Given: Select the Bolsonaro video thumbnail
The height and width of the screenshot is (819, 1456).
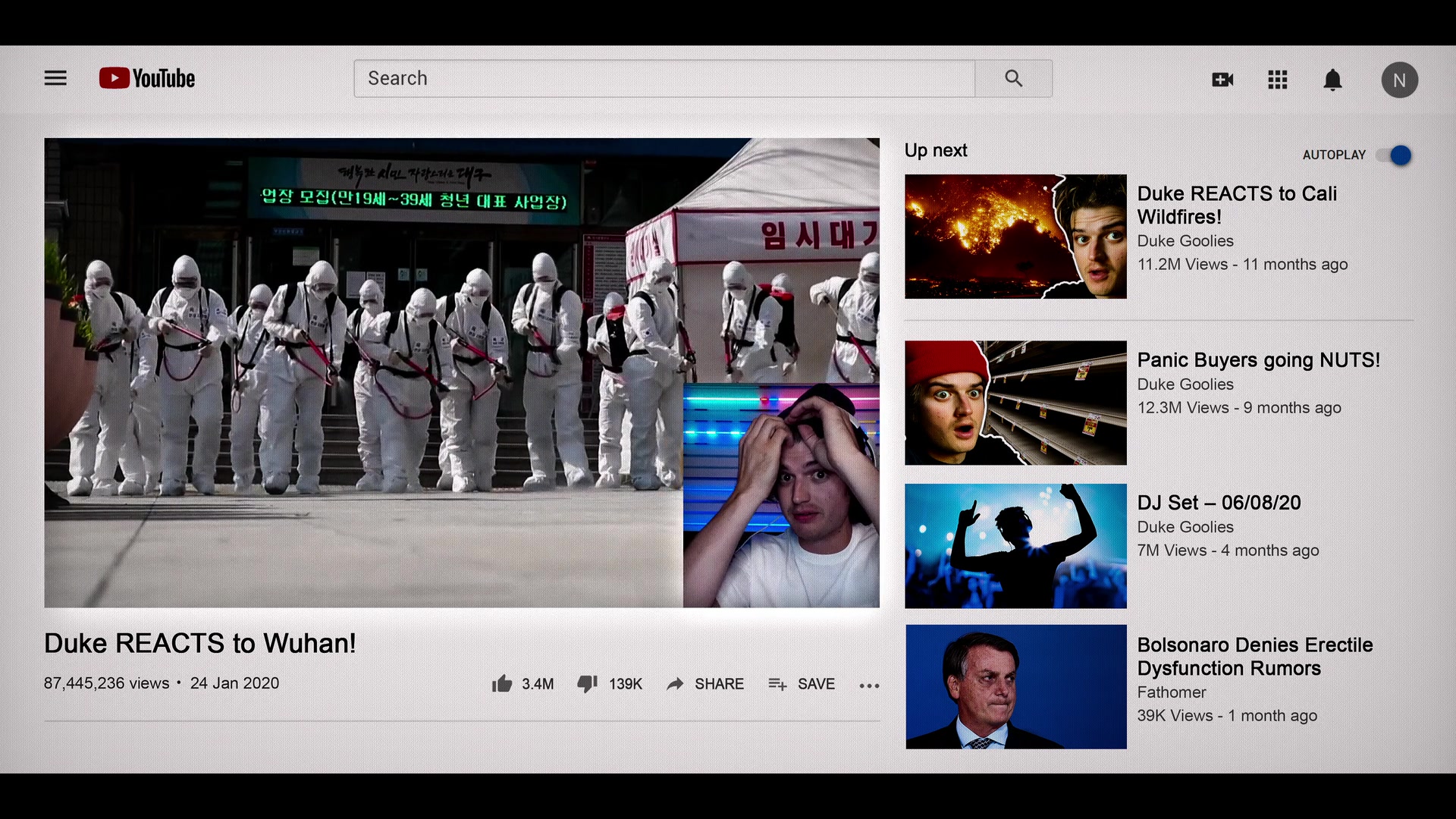Looking at the screenshot, I should click(x=1015, y=687).
